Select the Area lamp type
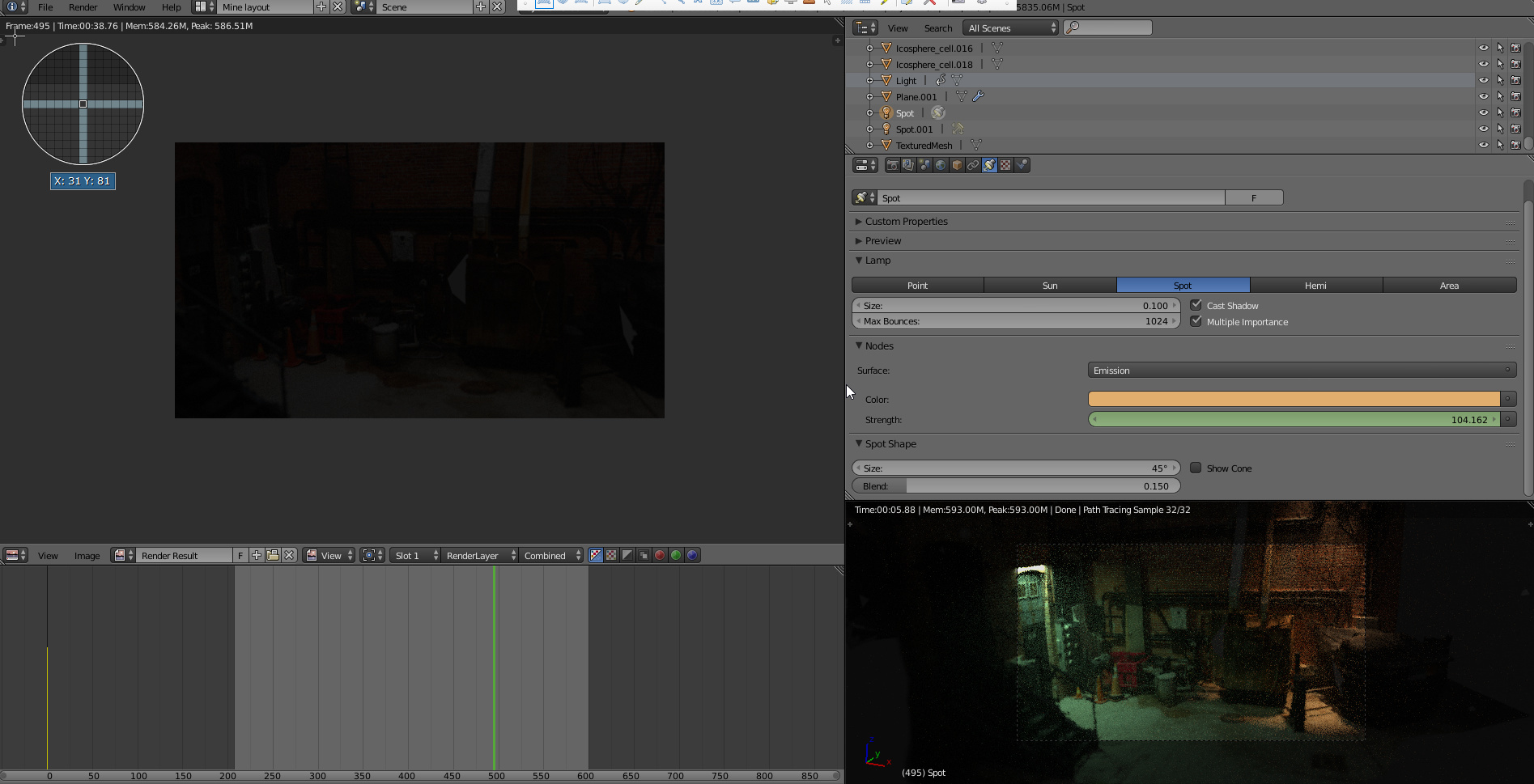The height and width of the screenshot is (784, 1534). (1449, 285)
